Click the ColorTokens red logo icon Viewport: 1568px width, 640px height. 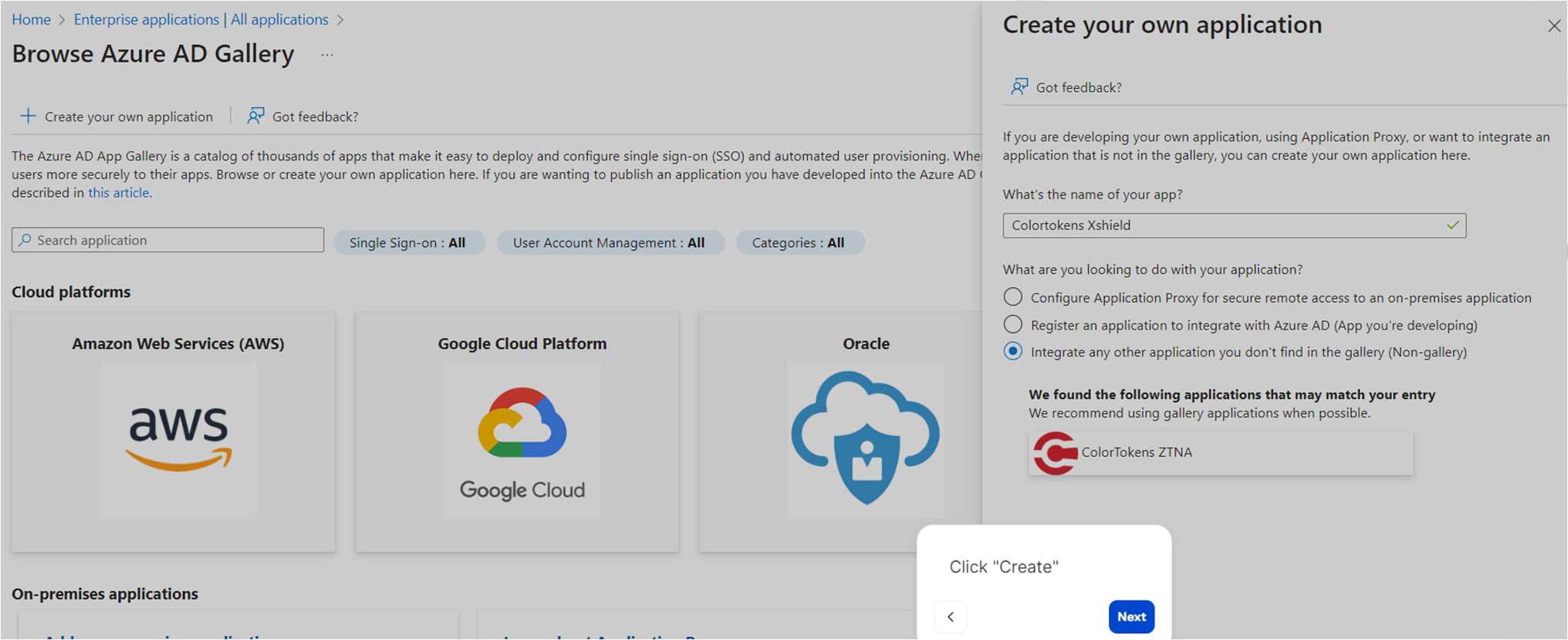coord(1055,452)
